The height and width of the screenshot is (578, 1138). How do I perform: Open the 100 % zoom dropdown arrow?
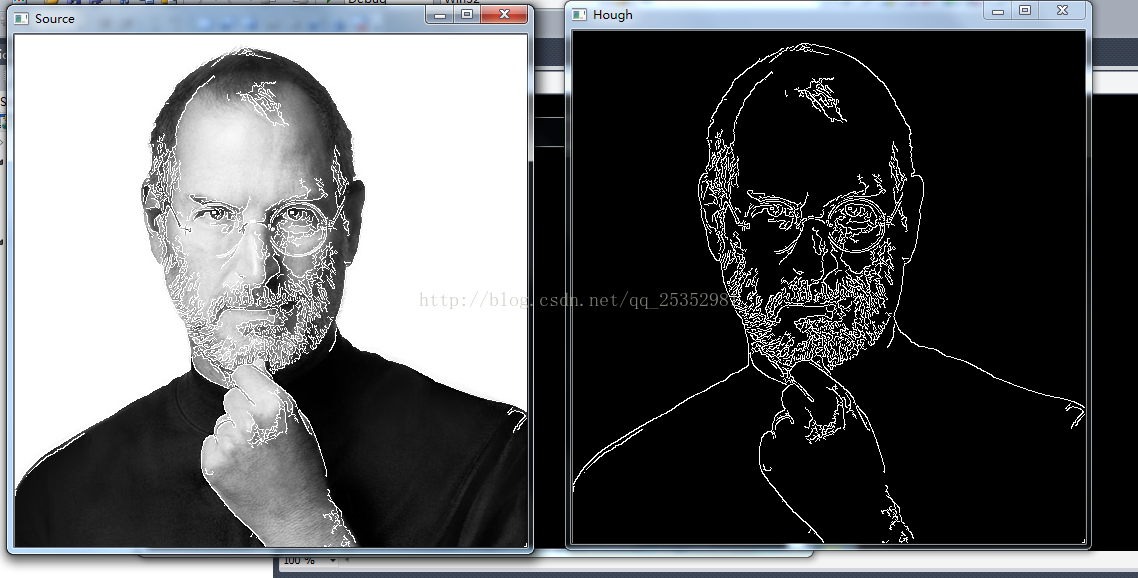332,561
